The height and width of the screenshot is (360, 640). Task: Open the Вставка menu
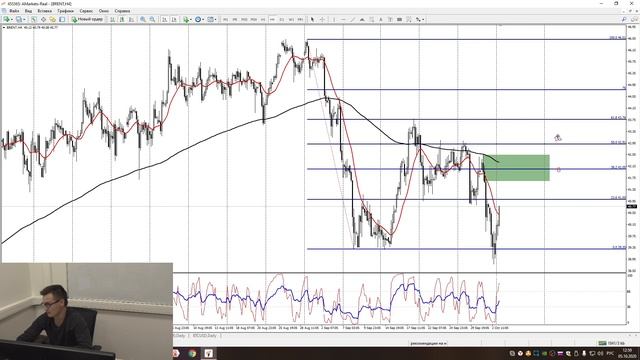pos(44,11)
